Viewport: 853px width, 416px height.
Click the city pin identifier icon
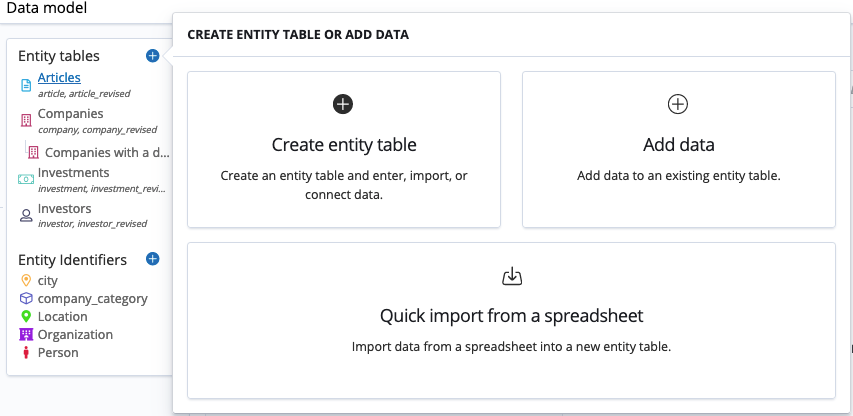(26, 281)
